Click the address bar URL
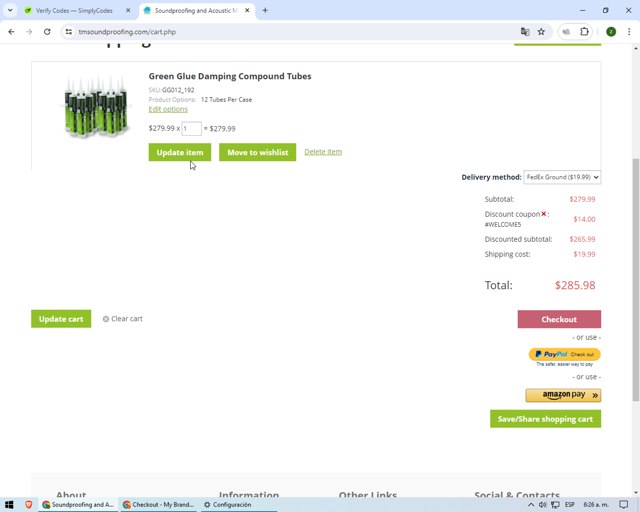 click(x=127, y=32)
